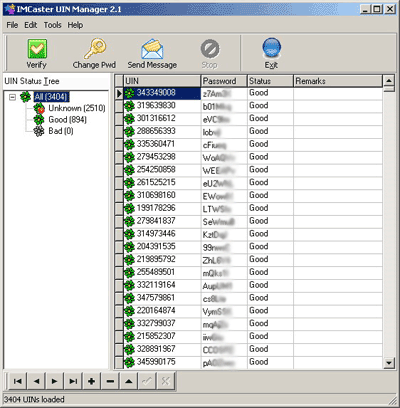Click the grid vertical scrollbar thumb
The height and width of the screenshot is (408, 400).
(x=389, y=89)
